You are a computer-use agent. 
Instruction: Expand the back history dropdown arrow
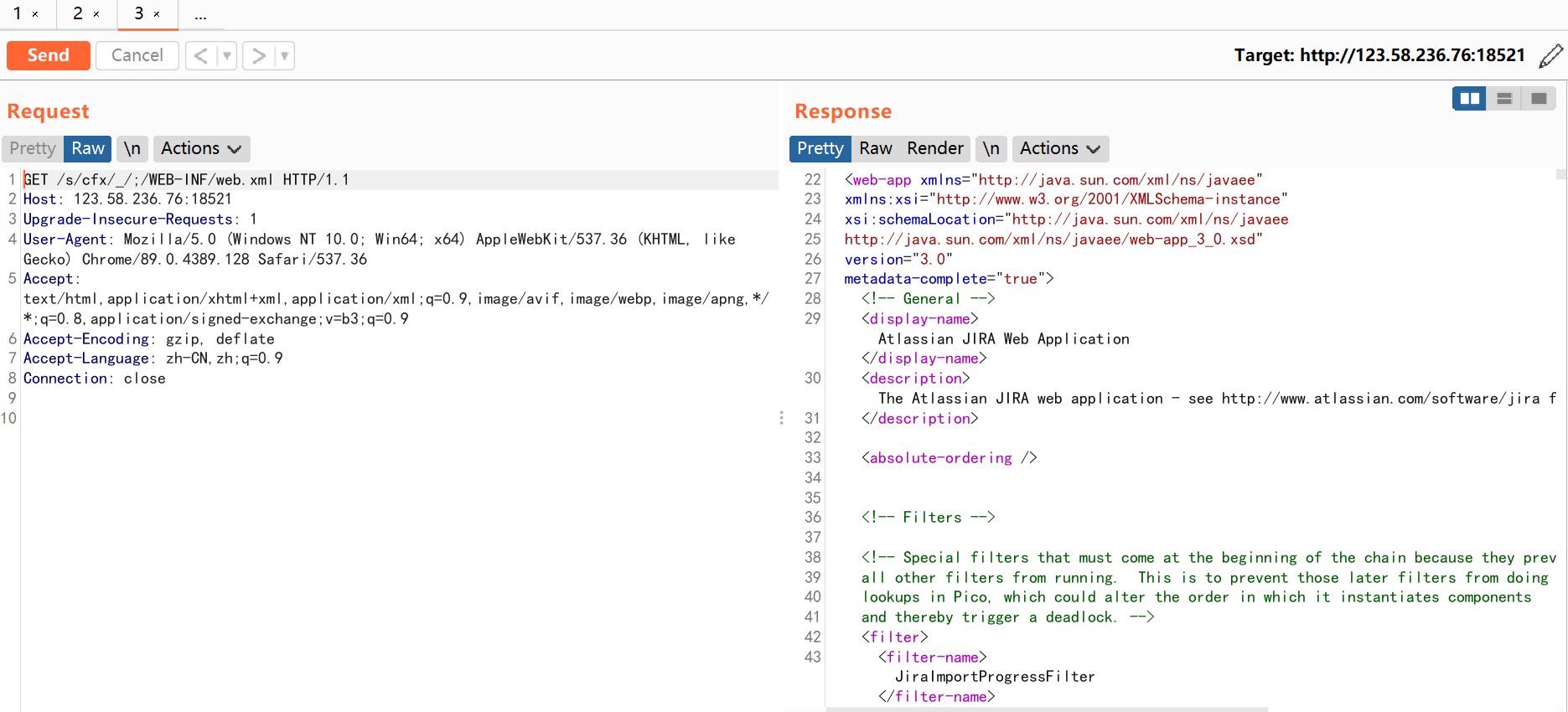coord(226,56)
